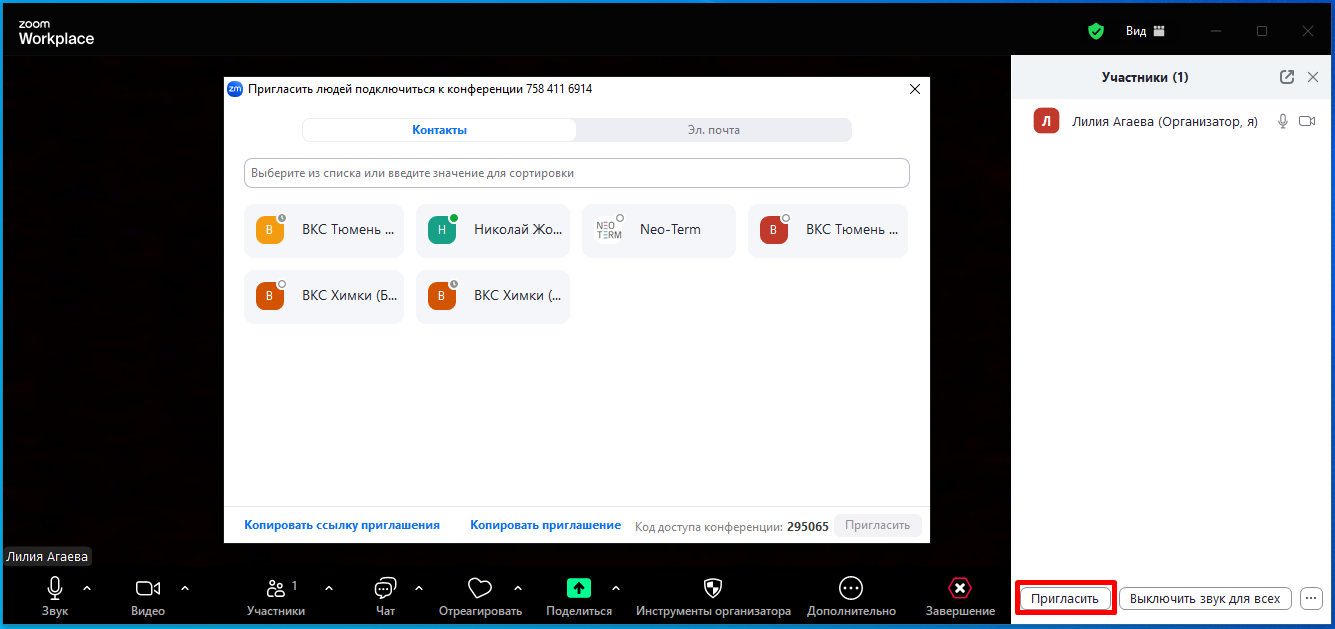This screenshot has height=629, width=1335.
Task: Open share options arrow beside Поделиться
Action: (x=616, y=588)
